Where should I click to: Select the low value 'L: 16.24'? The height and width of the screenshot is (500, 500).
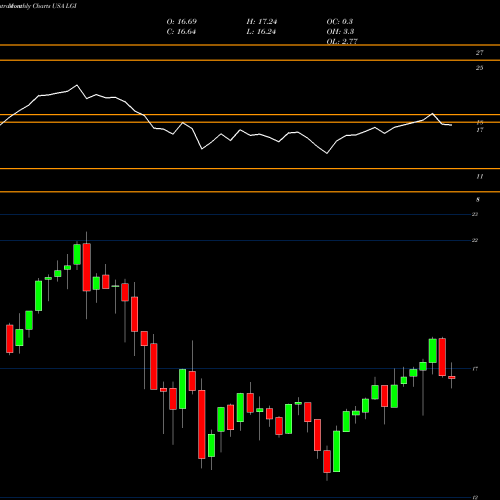pyautogui.click(x=261, y=32)
